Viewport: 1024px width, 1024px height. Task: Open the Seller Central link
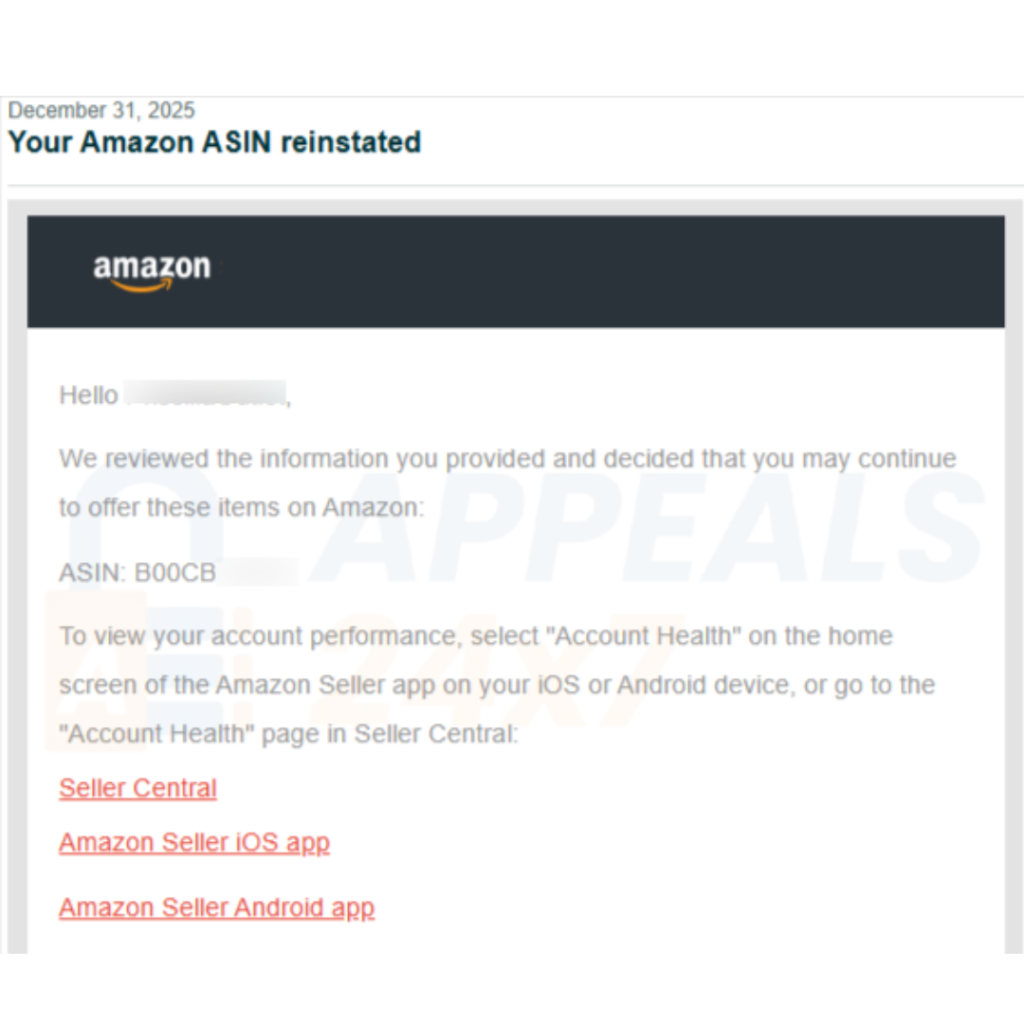[138, 788]
